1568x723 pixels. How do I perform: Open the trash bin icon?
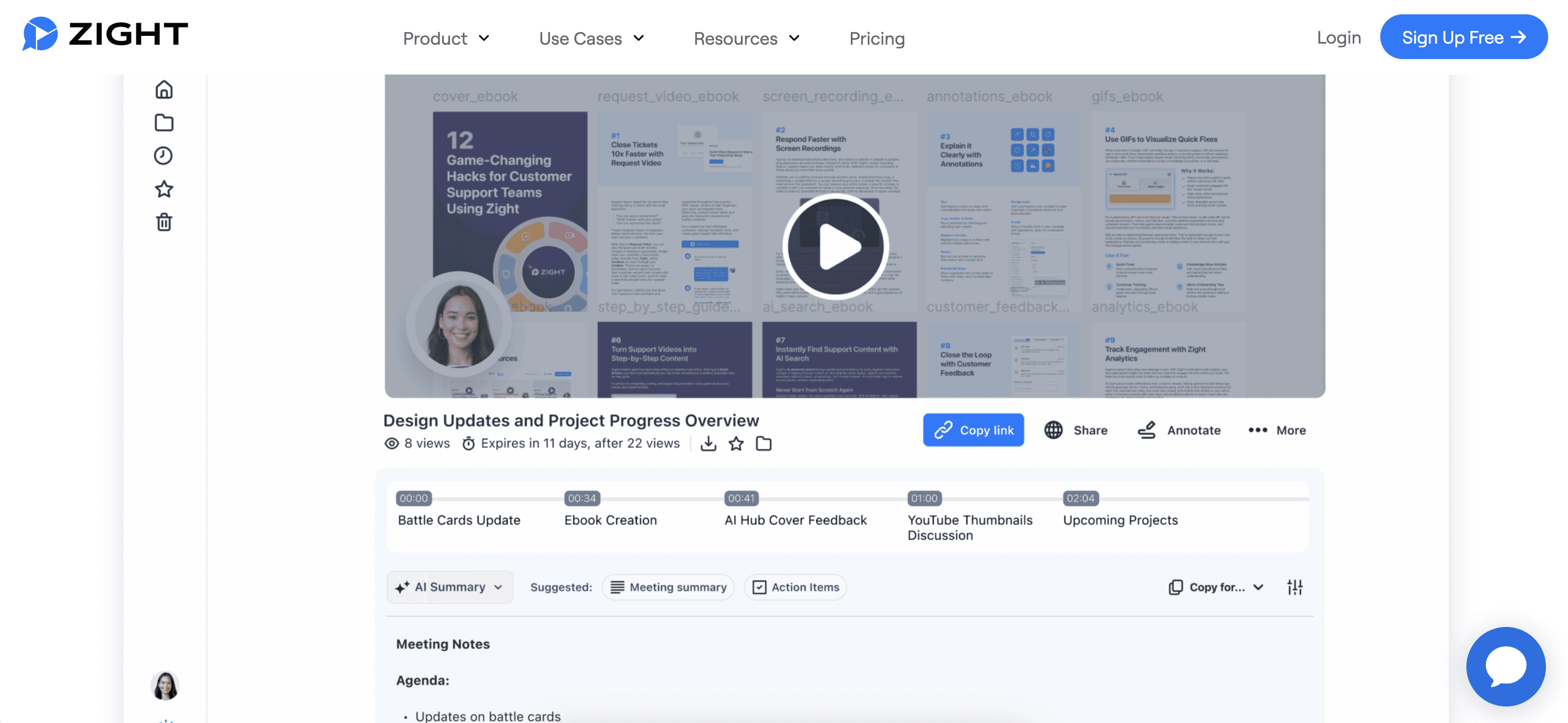pyautogui.click(x=164, y=222)
